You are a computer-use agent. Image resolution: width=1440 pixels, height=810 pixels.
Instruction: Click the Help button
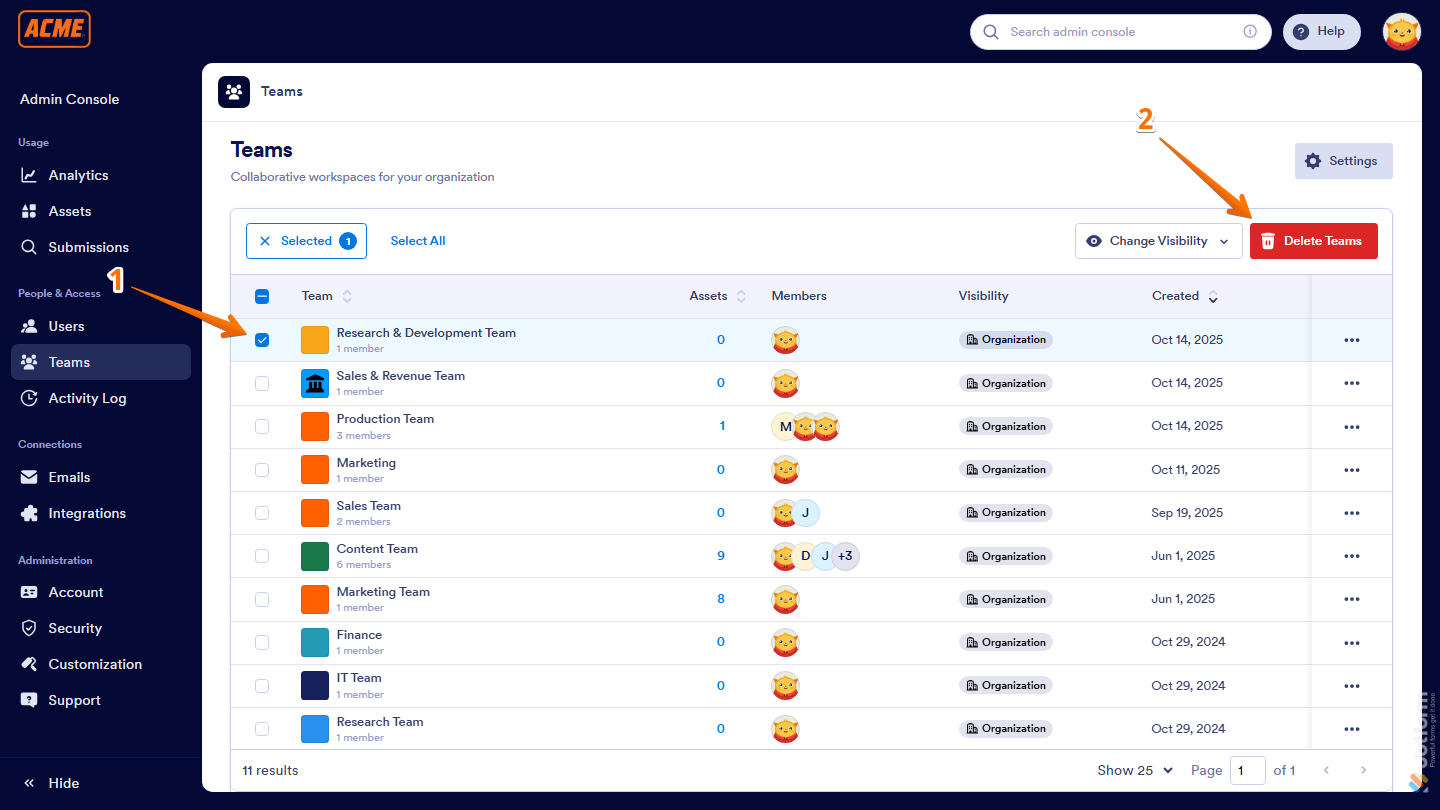tap(1322, 32)
